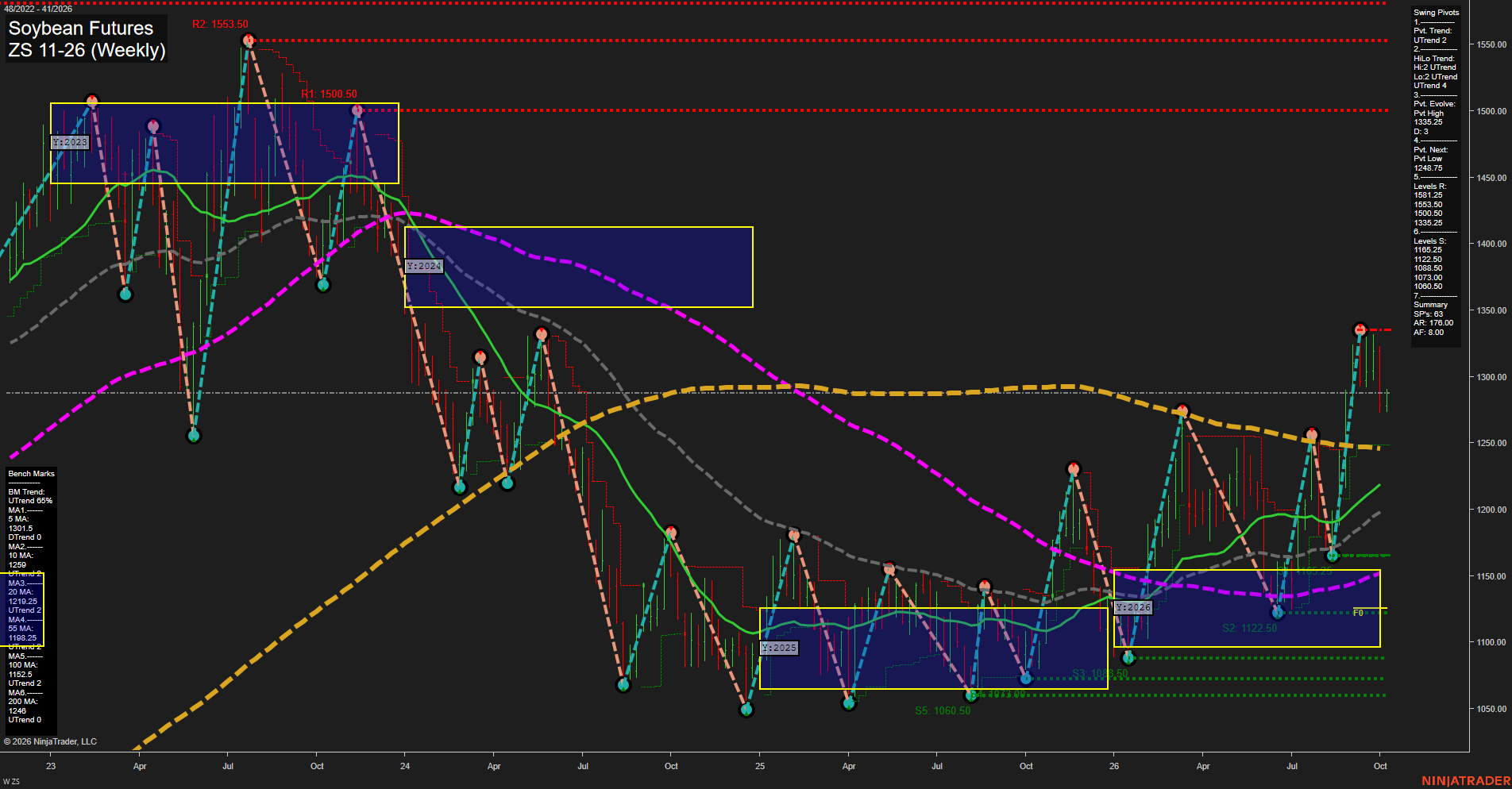Click the 200 MA: 1246 value
This screenshot has height=789, width=1512.
coord(23,706)
